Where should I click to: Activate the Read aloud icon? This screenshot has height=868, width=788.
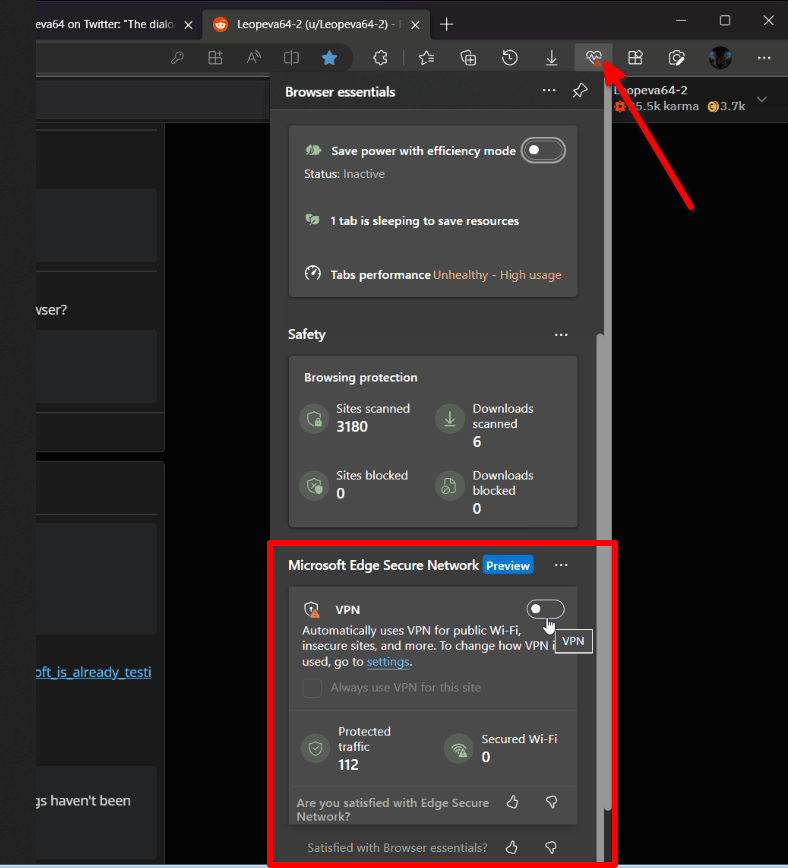coord(253,58)
